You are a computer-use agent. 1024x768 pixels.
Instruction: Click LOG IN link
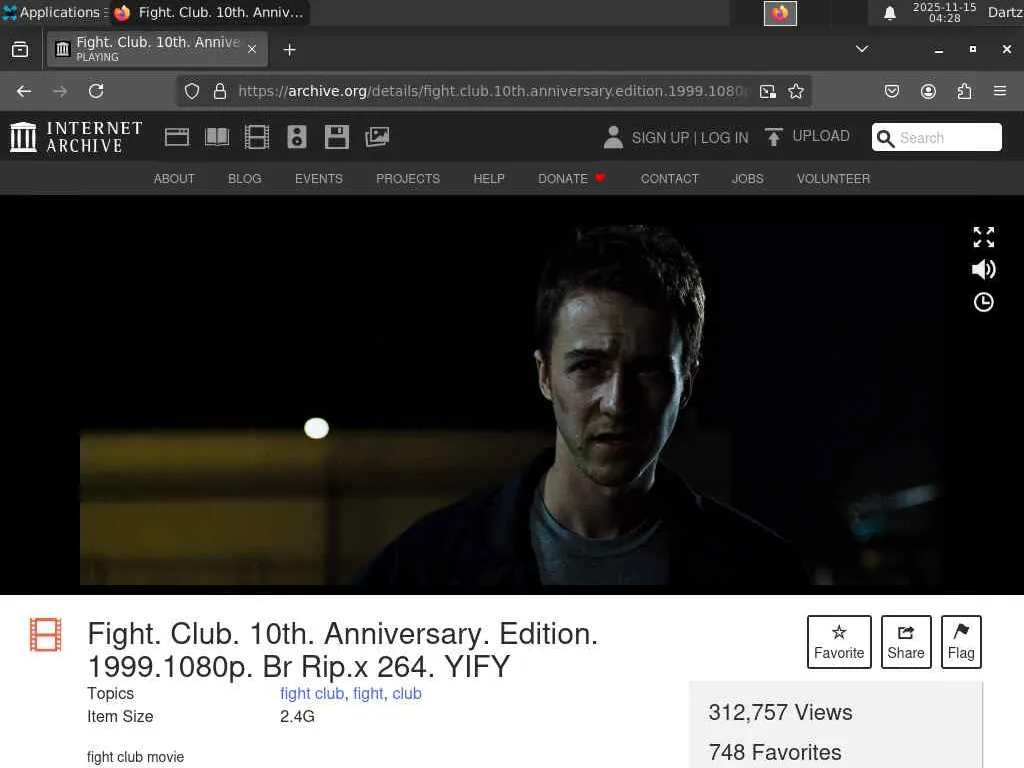(725, 138)
